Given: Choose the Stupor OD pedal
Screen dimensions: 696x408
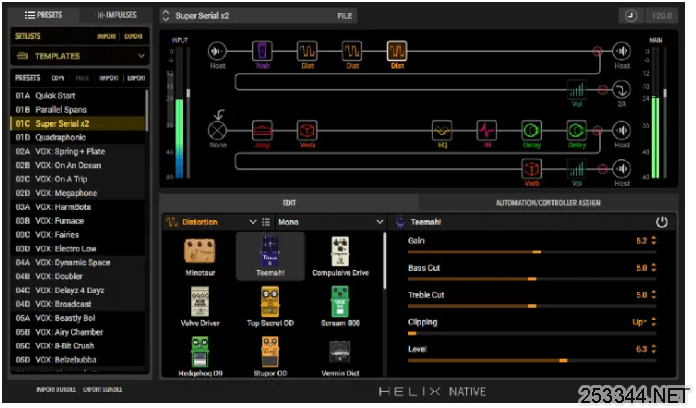Looking at the screenshot, I should click(270, 357).
